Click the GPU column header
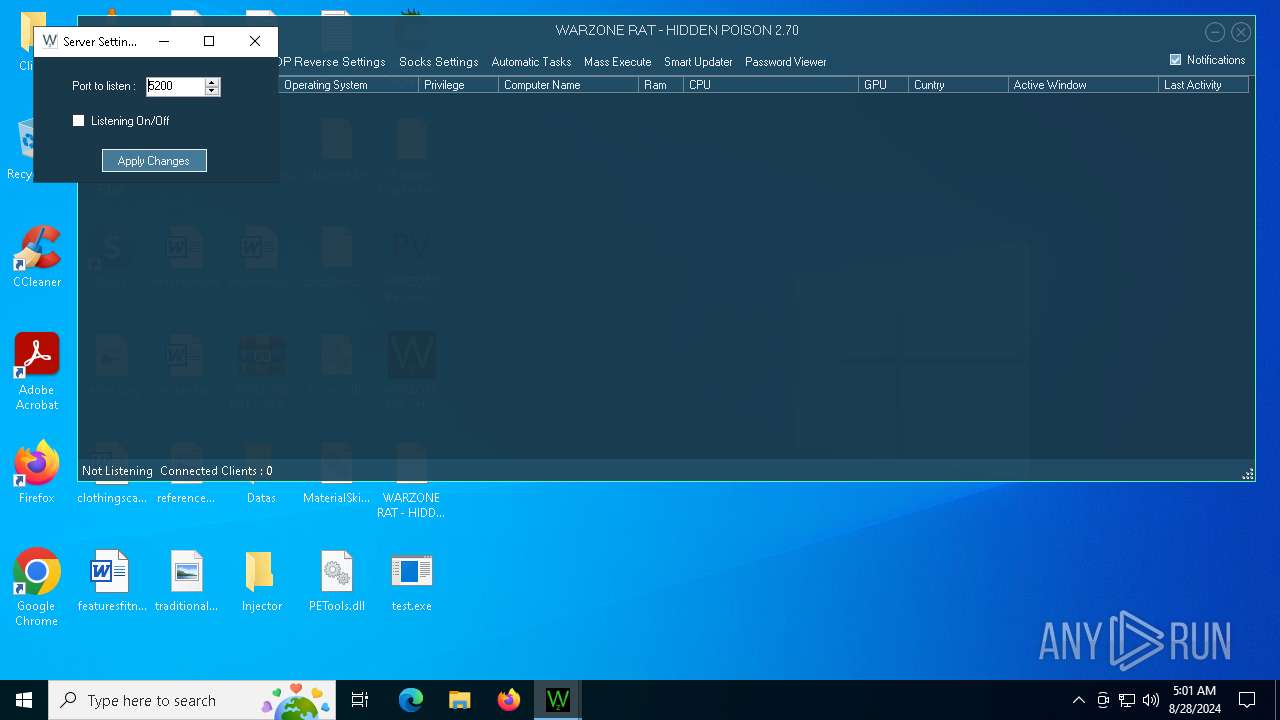The width and height of the screenshot is (1280, 720). pos(883,85)
